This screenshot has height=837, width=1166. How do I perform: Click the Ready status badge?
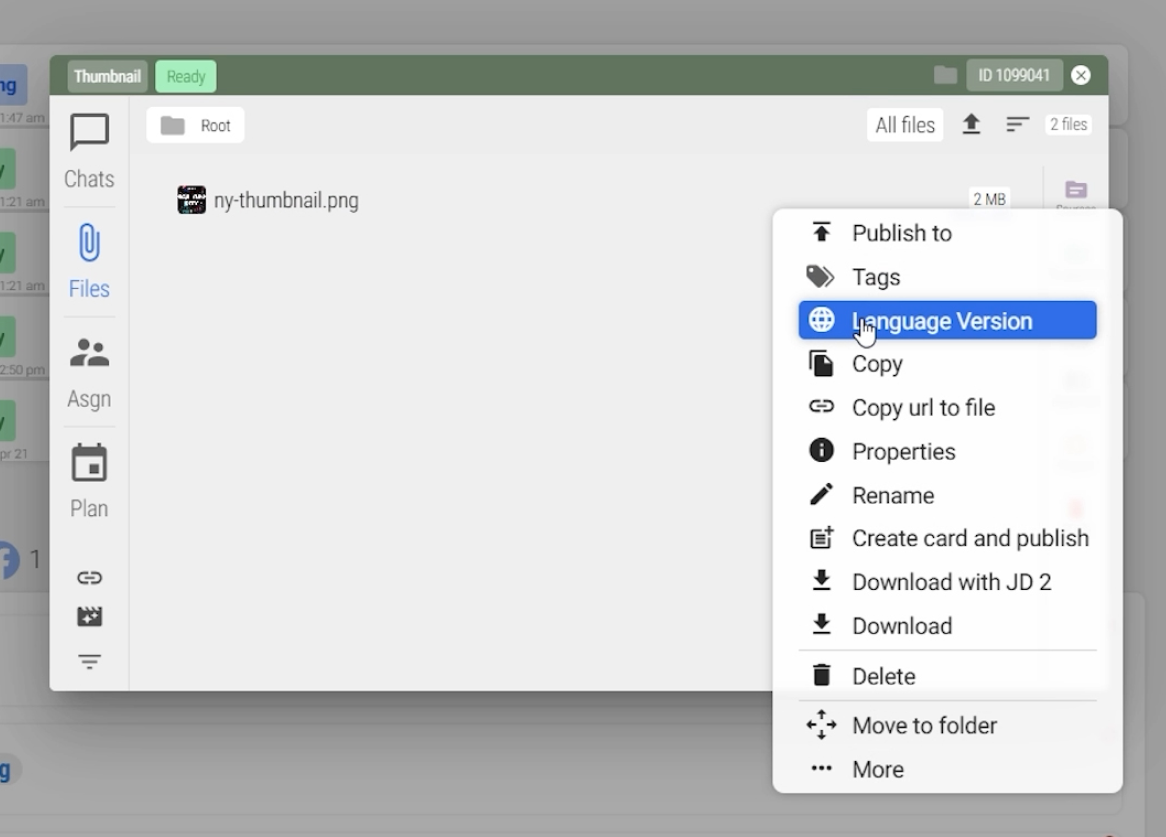point(185,76)
